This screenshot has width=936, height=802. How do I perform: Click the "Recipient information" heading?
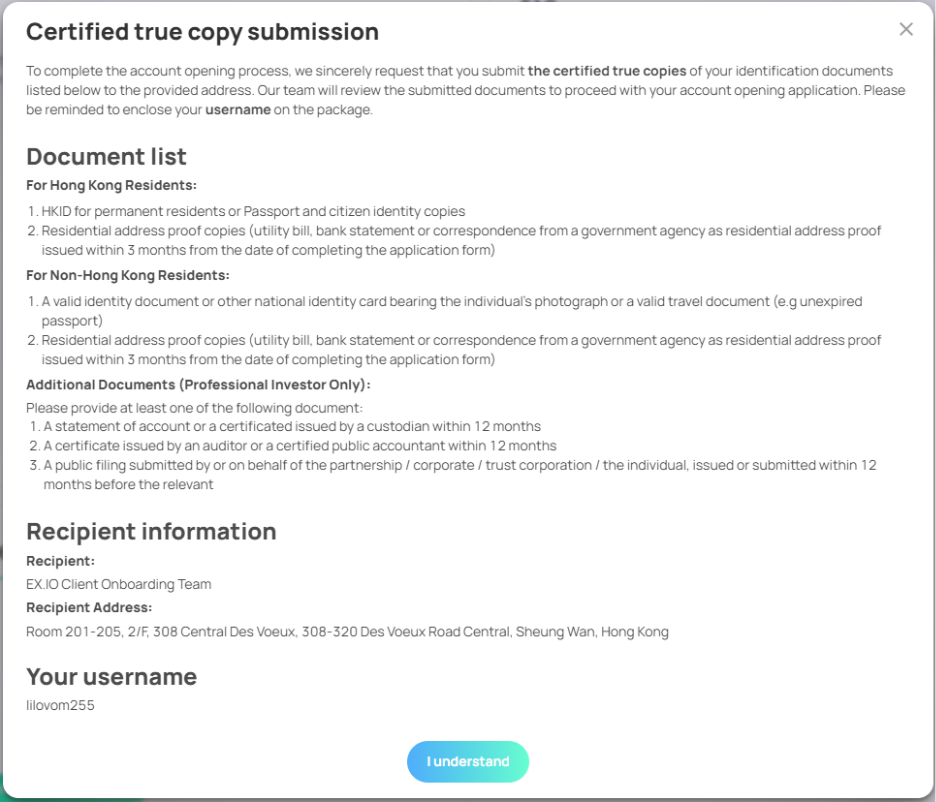pyautogui.click(x=151, y=531)
